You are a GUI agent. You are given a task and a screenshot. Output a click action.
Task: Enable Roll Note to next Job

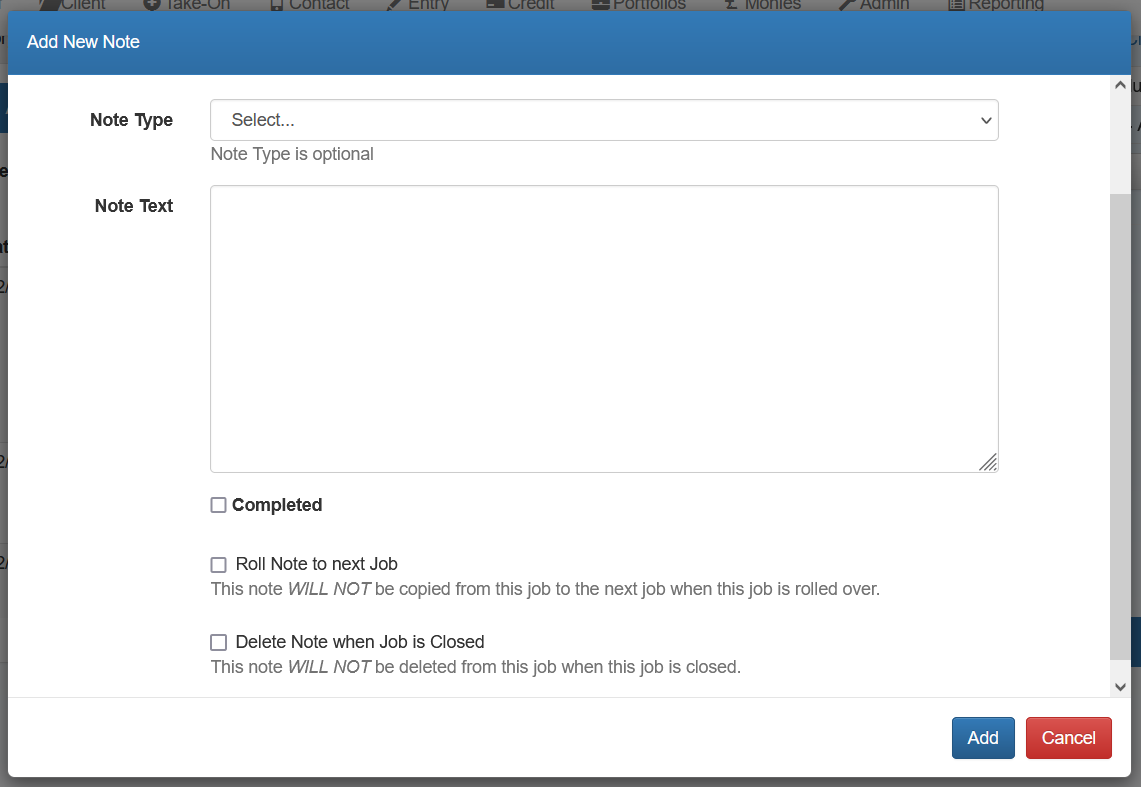218,564
